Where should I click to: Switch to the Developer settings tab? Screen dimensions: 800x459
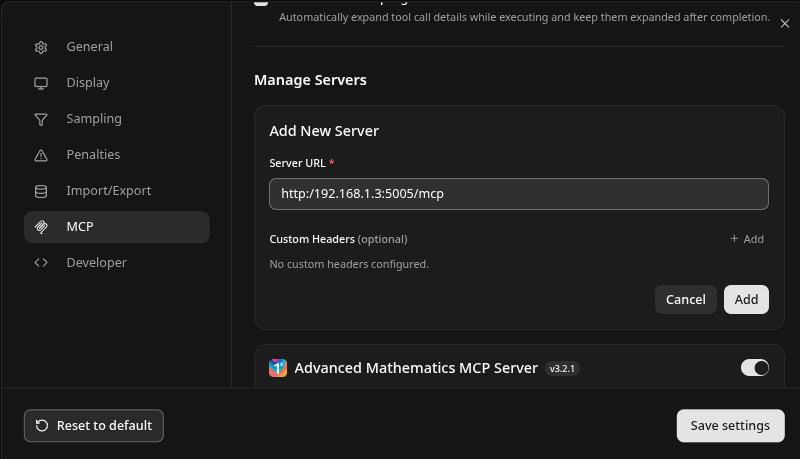(x=96, y=263)
